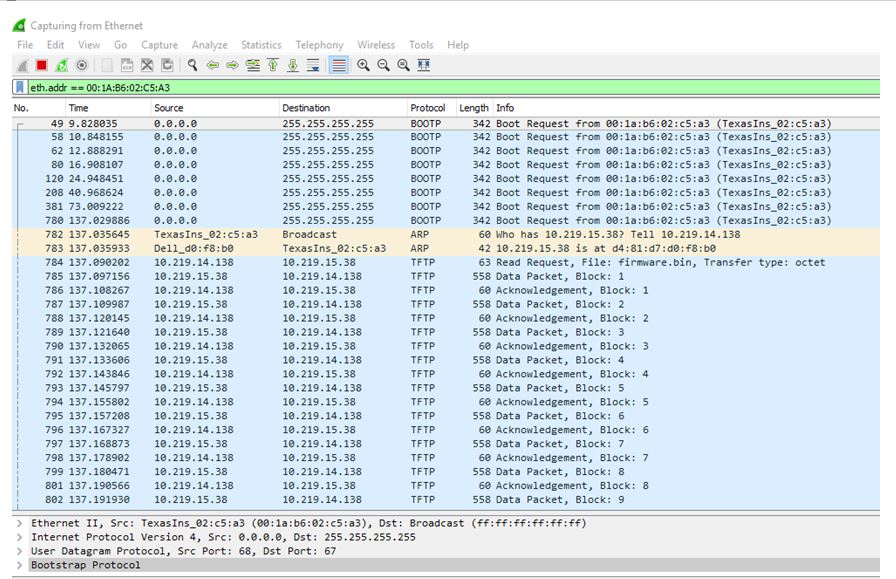Select packet 782 ARP Who has row

tap(446, 234)
